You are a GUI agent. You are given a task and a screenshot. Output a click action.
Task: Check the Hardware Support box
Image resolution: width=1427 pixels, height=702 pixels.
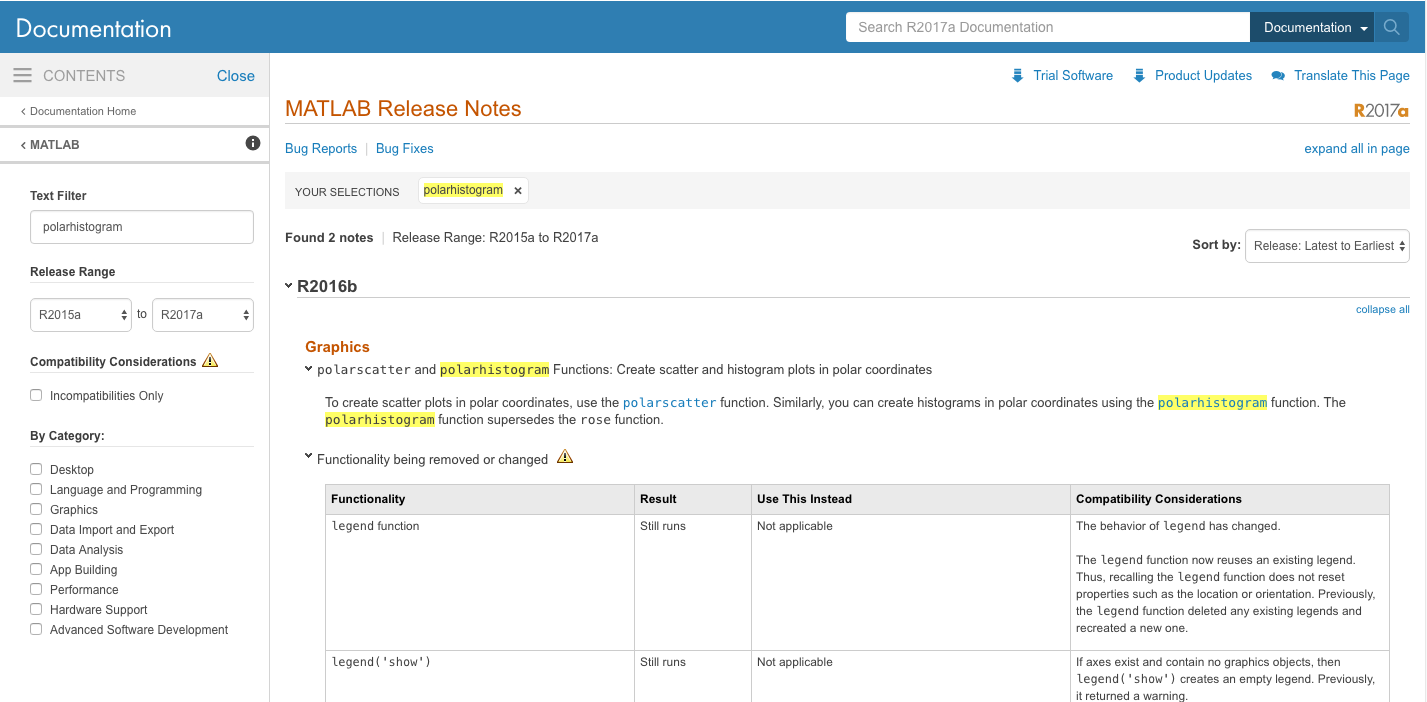click(x=36, y=609)
